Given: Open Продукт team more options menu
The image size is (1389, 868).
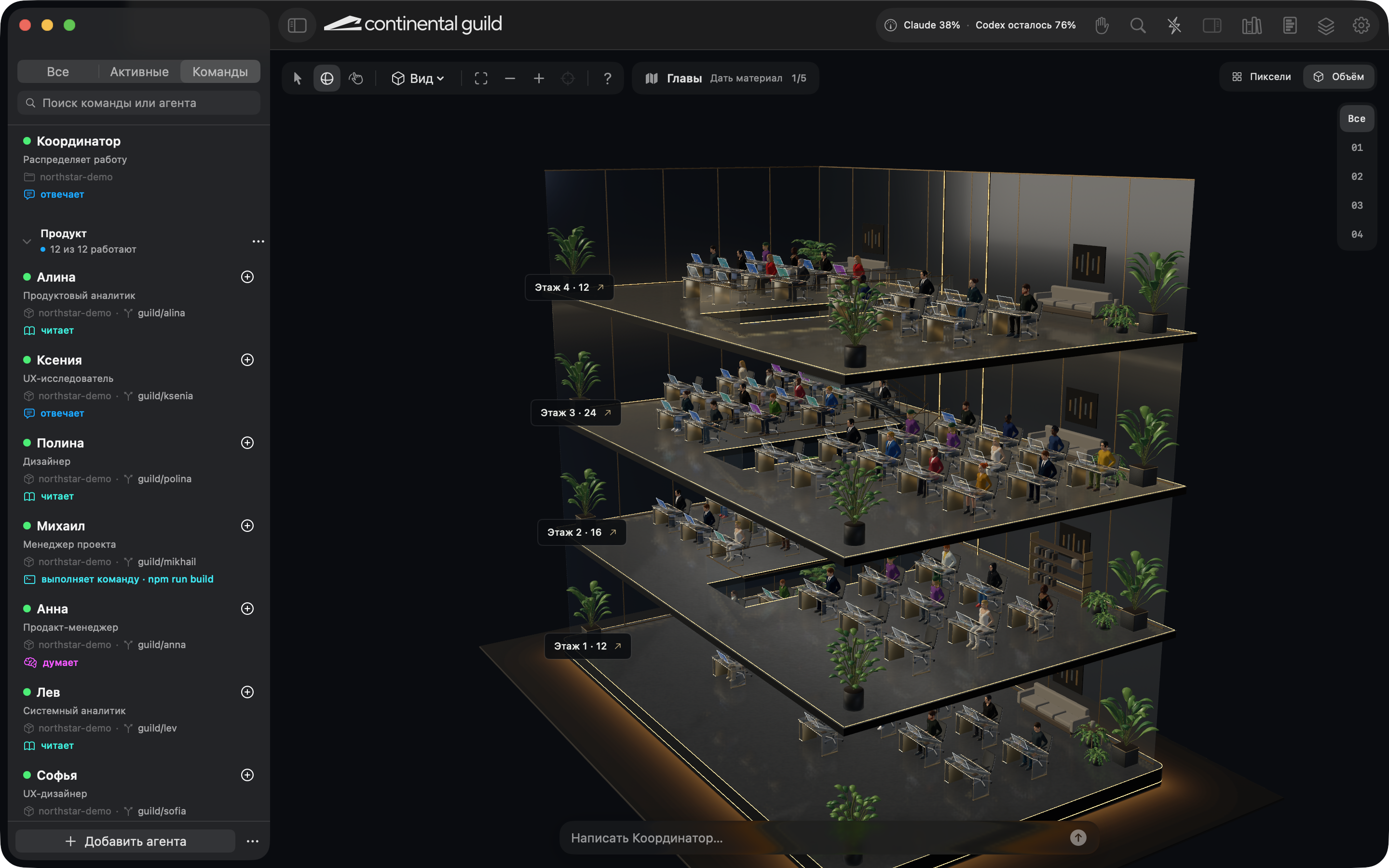Looking at the screenshot, I should pyautogui.click(x=259, y=241).
